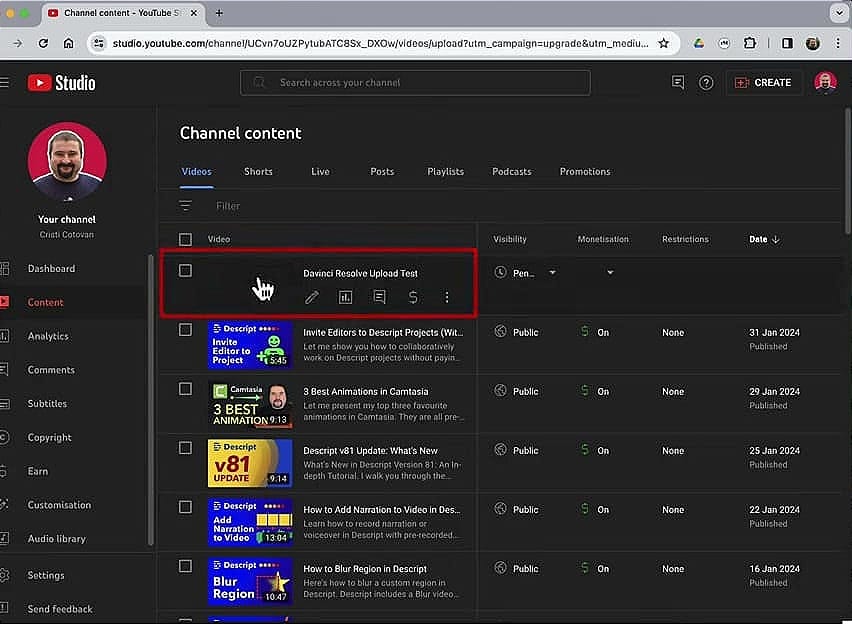Open the comments icon on the highlighted row

coord(379,297)
